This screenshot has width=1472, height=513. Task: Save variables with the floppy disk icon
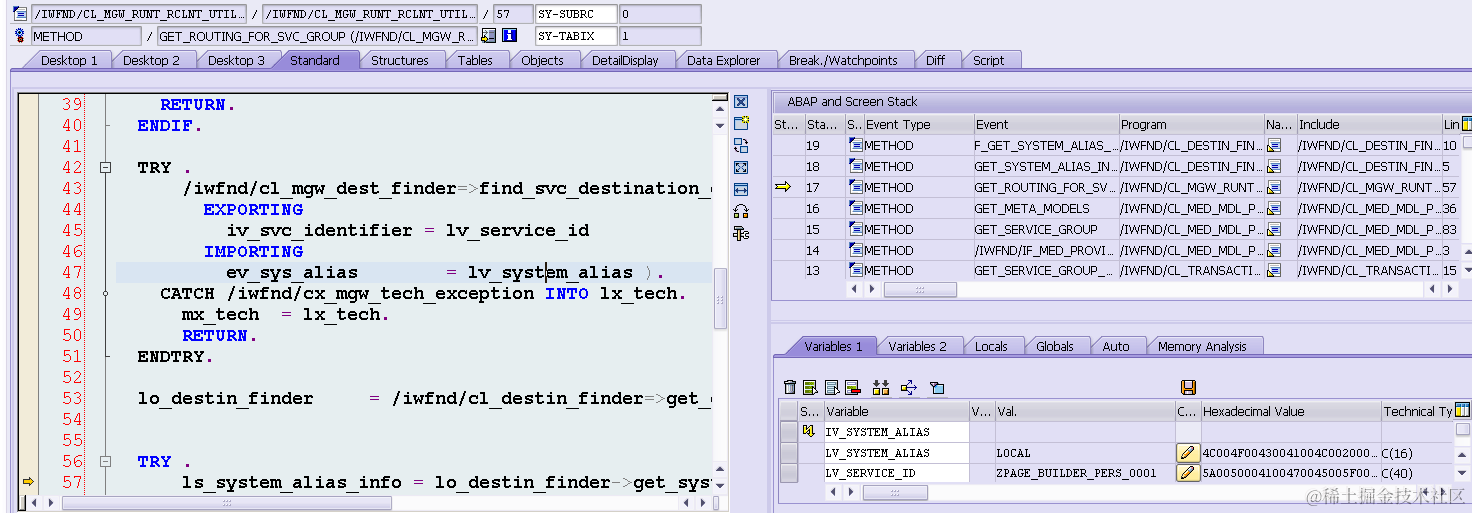click(1188, 388)
